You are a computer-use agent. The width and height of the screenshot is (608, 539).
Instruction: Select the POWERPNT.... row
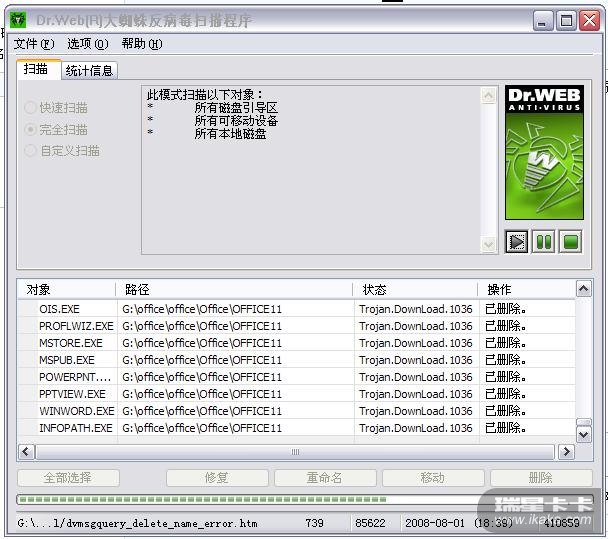pos(296,377)
